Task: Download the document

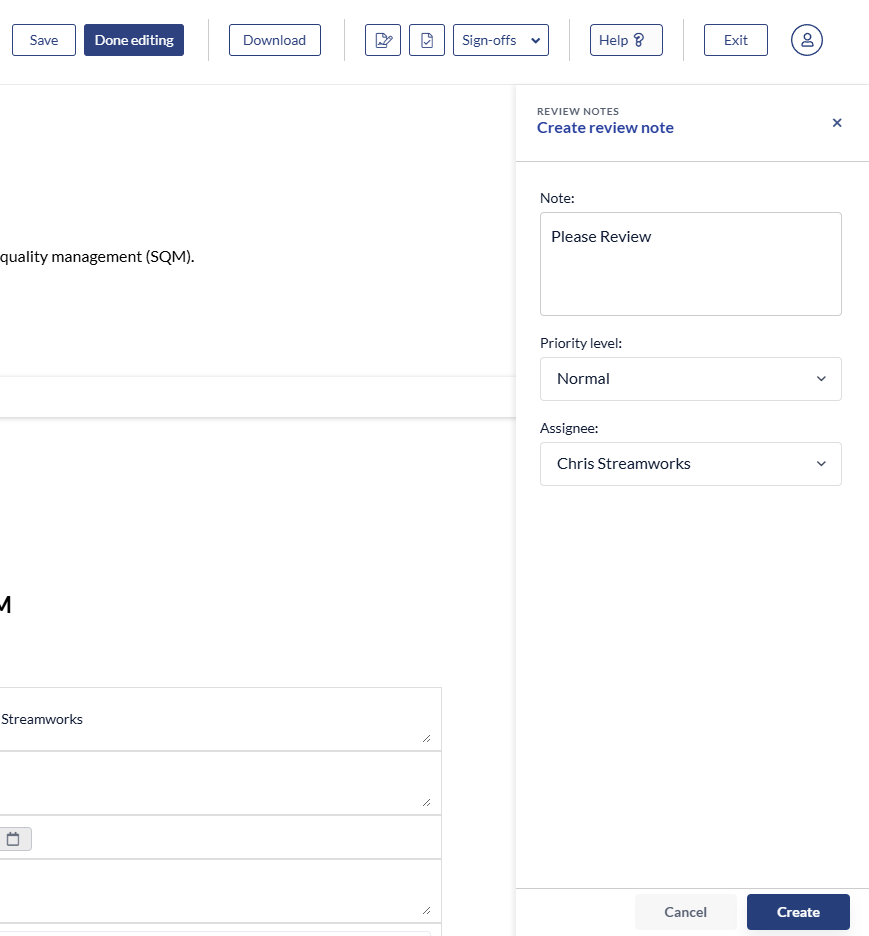Action: [274, 40]
